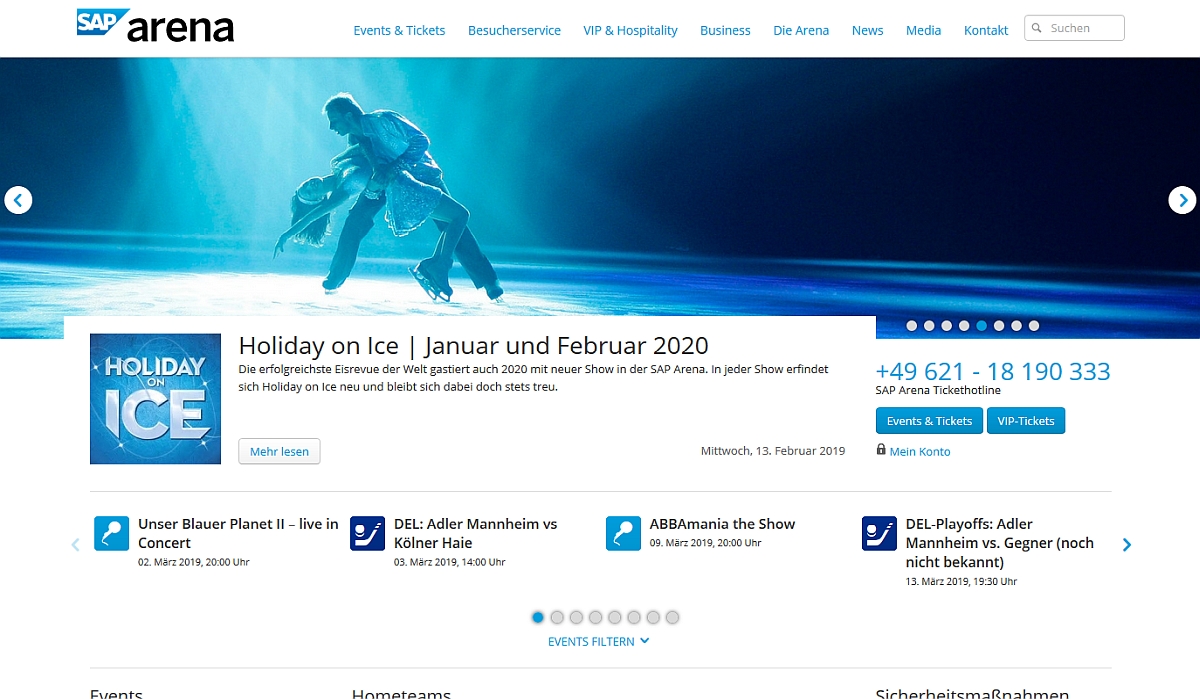Image resolution: width=1200 pixels, height=699 pixels.
Task: Open Unser Blauer Planet II event title
Action: 238,533
